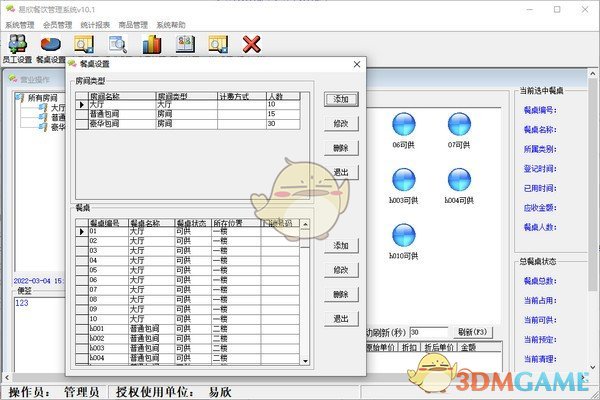Select the 所有房间 tree root node
The width and height of the screenshot is (600, 400).
pos(42,98)
